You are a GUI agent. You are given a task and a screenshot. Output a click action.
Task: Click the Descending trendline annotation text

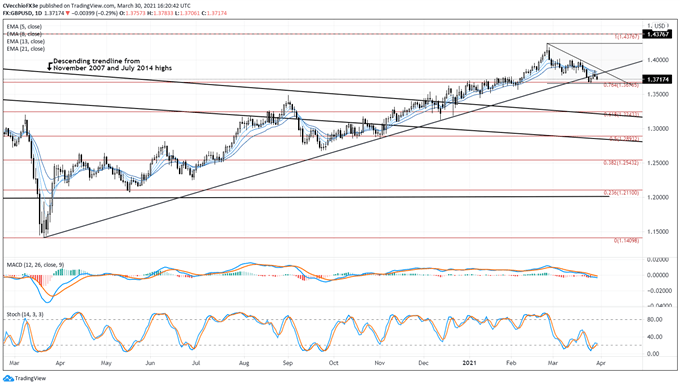pyautogui.click(x=112, y=65)
